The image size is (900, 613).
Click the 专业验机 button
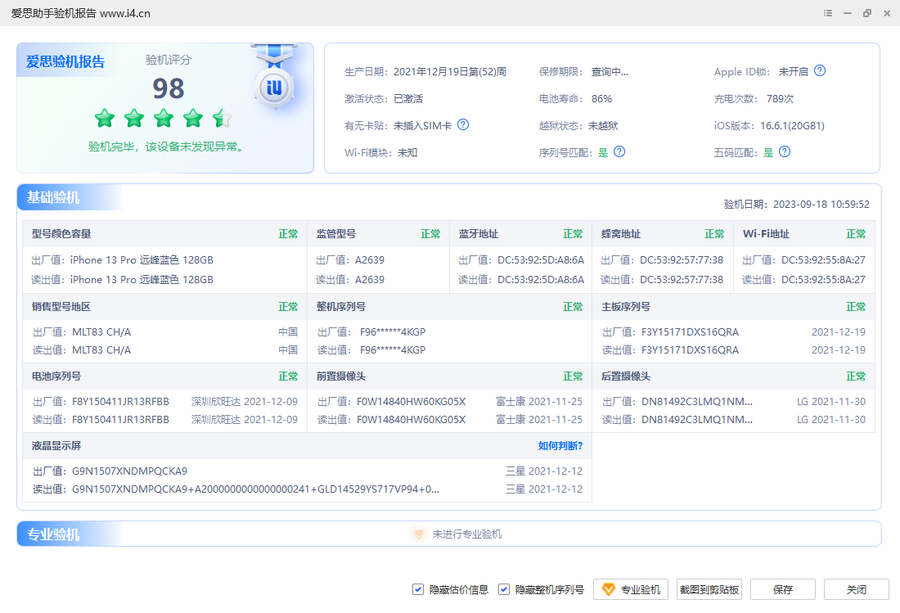pos(631,589)
